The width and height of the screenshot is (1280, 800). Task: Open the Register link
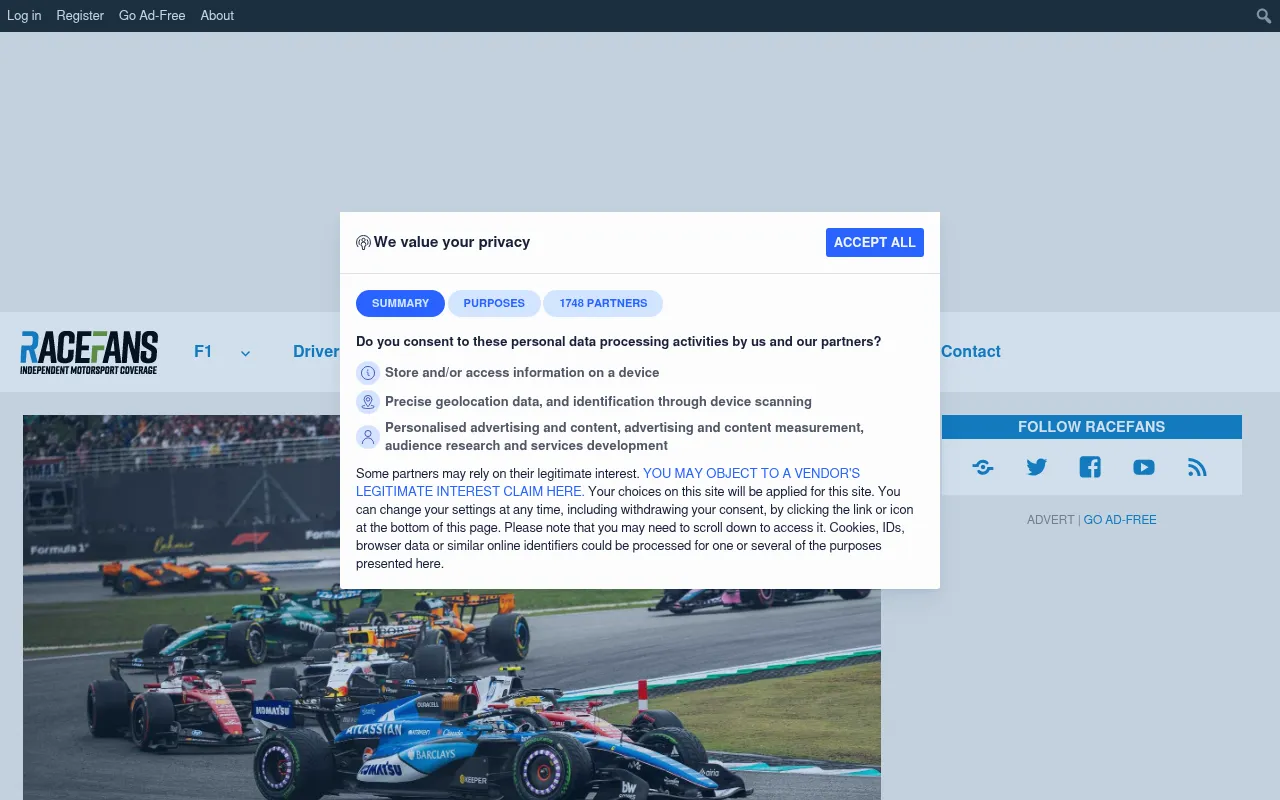click(x=80, y=16)
